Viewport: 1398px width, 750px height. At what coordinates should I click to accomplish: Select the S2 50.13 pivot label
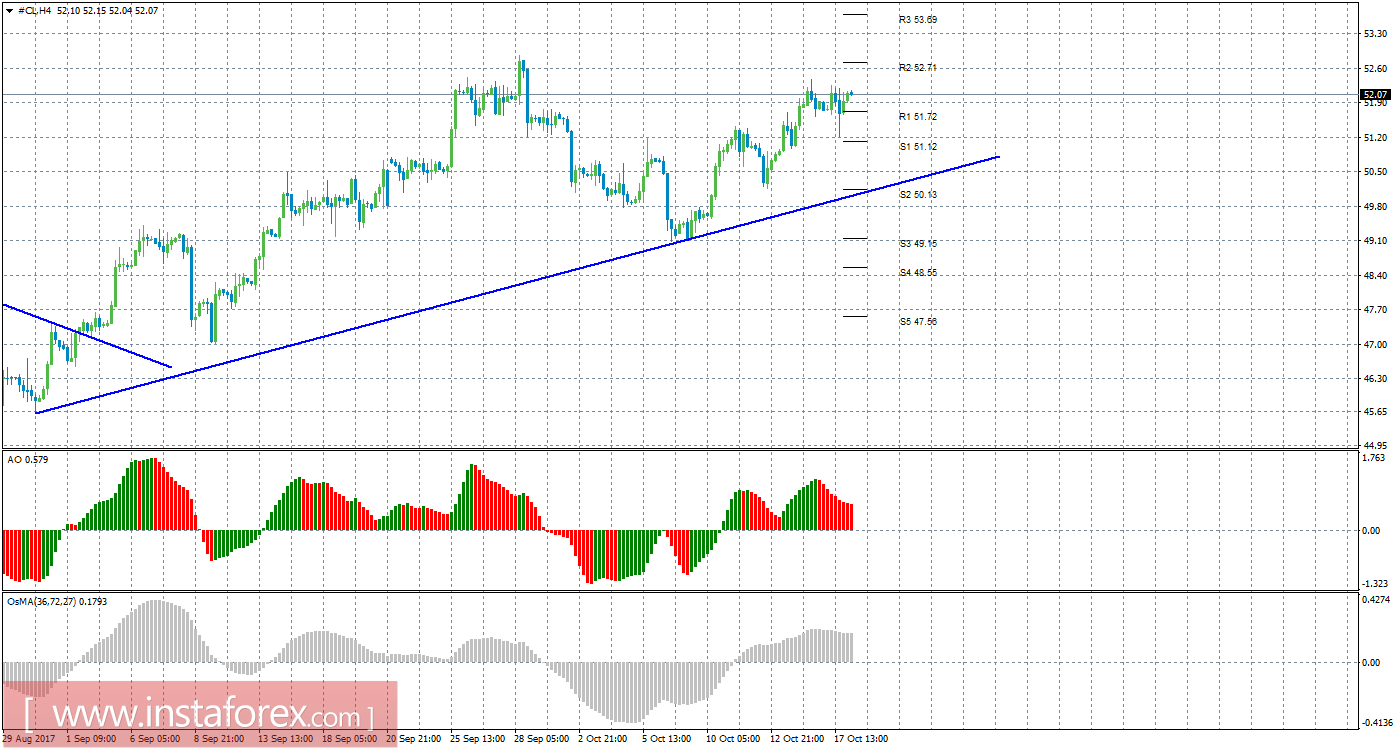pyautogui.click(x=918, y=194)
